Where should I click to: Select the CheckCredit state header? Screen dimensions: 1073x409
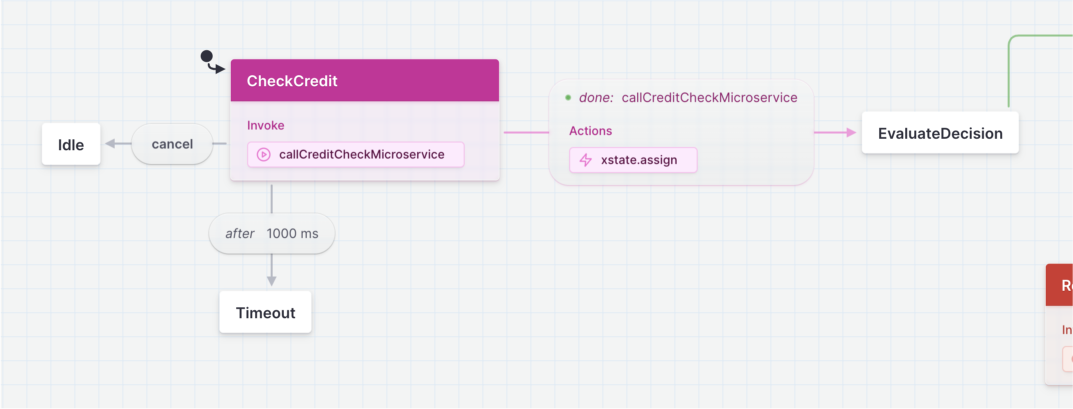pyautogui.click(x=364, y=81)
